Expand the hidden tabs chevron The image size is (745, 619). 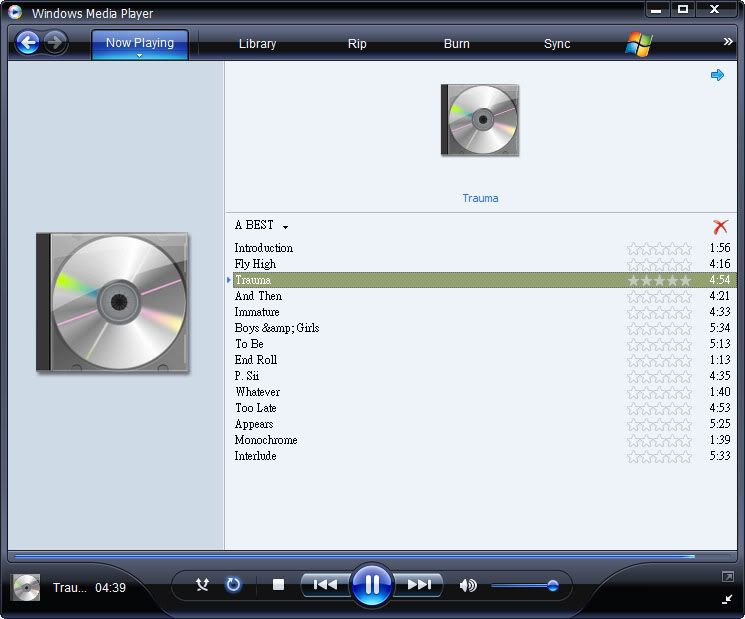coord(728,42)
